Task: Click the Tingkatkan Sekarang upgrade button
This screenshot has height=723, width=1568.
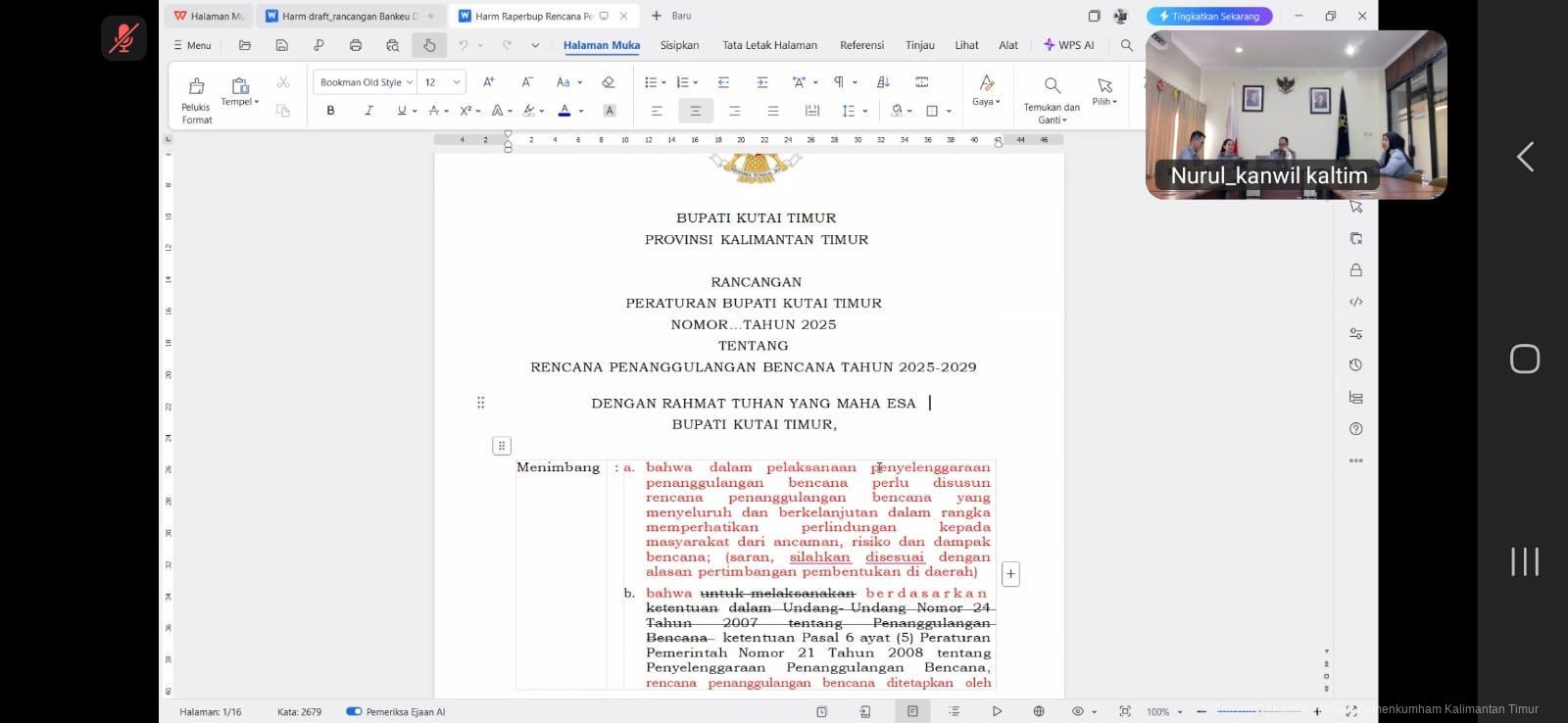Action: coord(1209,16)
